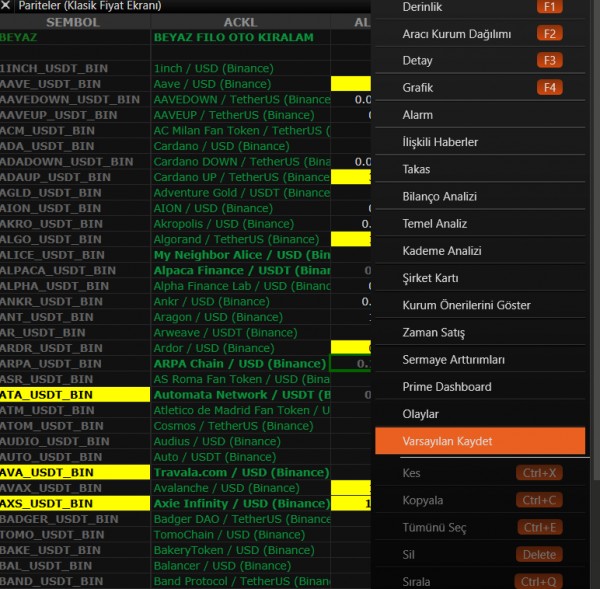Select My Neighbor Alice description
This screenshot has height=589, width=600.
[241, 255]
